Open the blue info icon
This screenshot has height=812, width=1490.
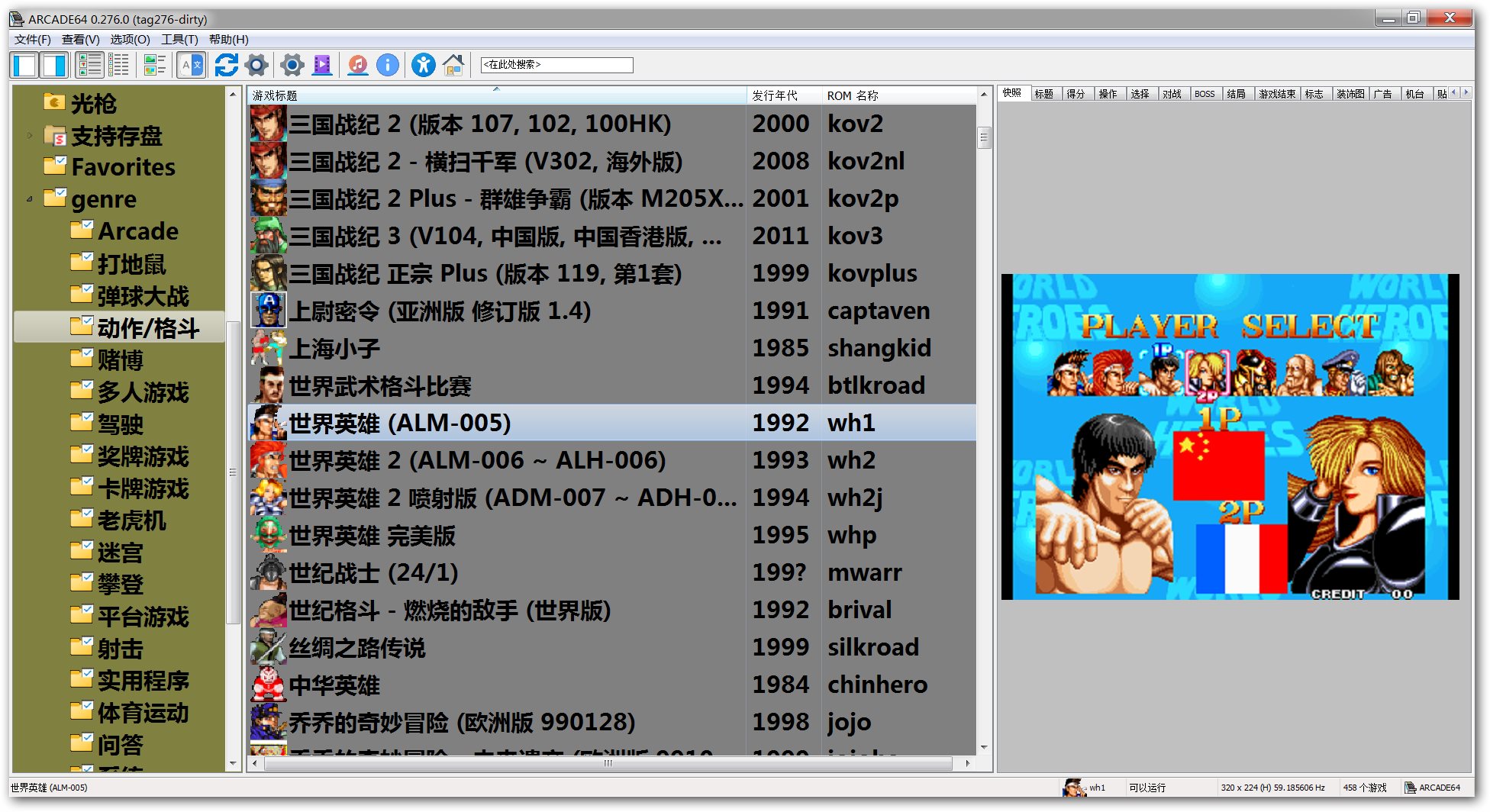[388, 65]
